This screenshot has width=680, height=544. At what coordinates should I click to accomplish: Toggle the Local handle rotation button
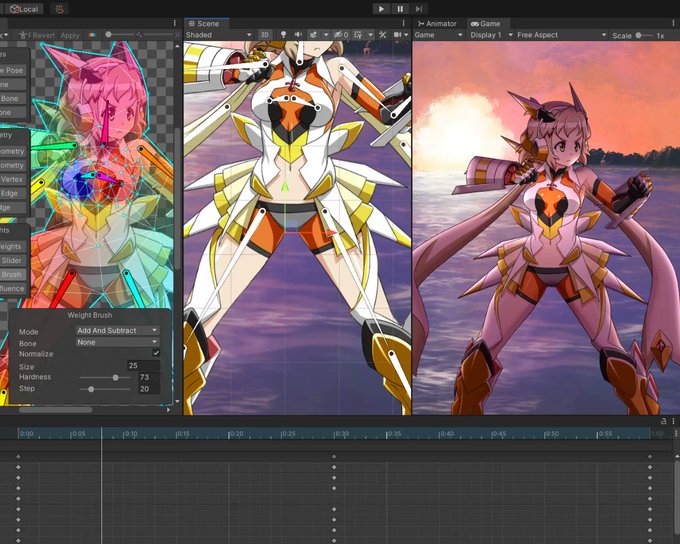point(24,9)
